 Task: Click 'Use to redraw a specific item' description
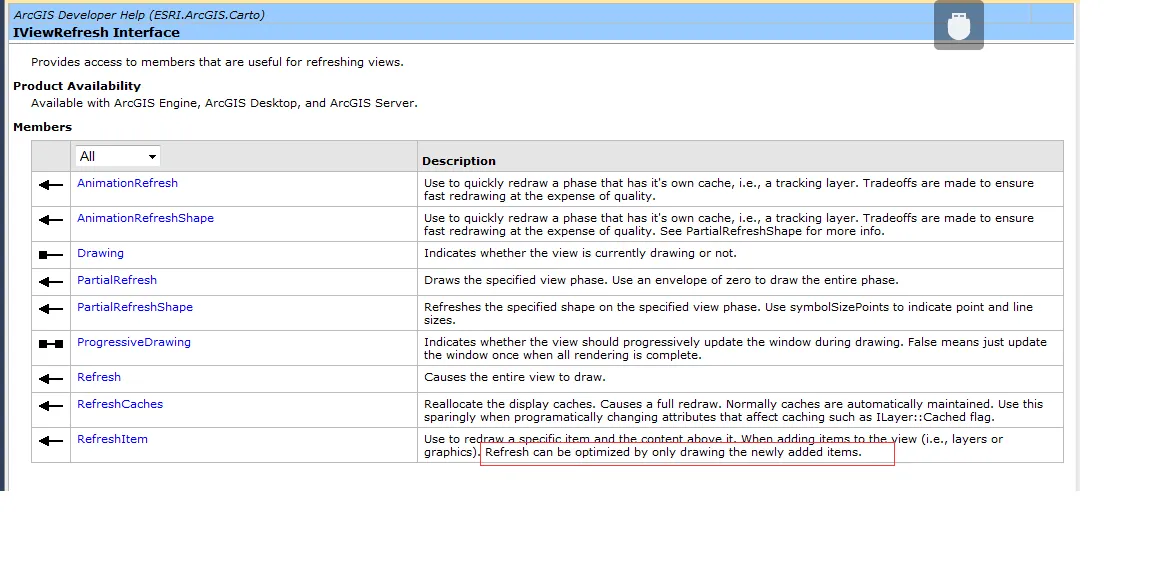pos(714,446)
